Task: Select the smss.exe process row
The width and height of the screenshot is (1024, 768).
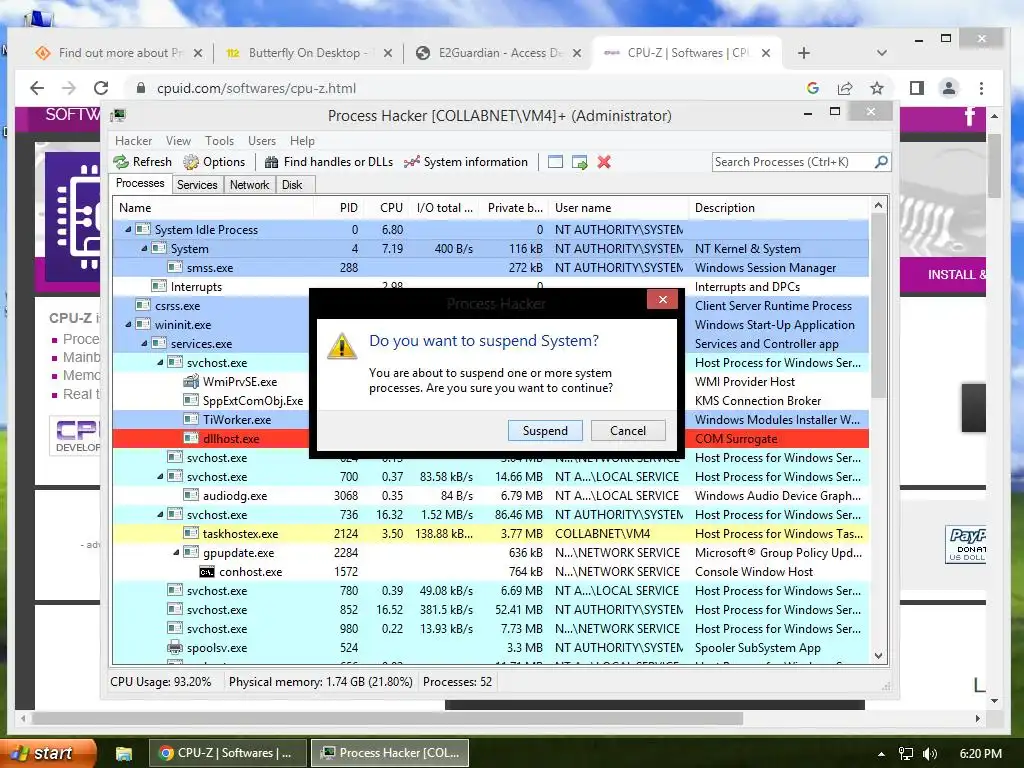Action: tap(491, 268)
